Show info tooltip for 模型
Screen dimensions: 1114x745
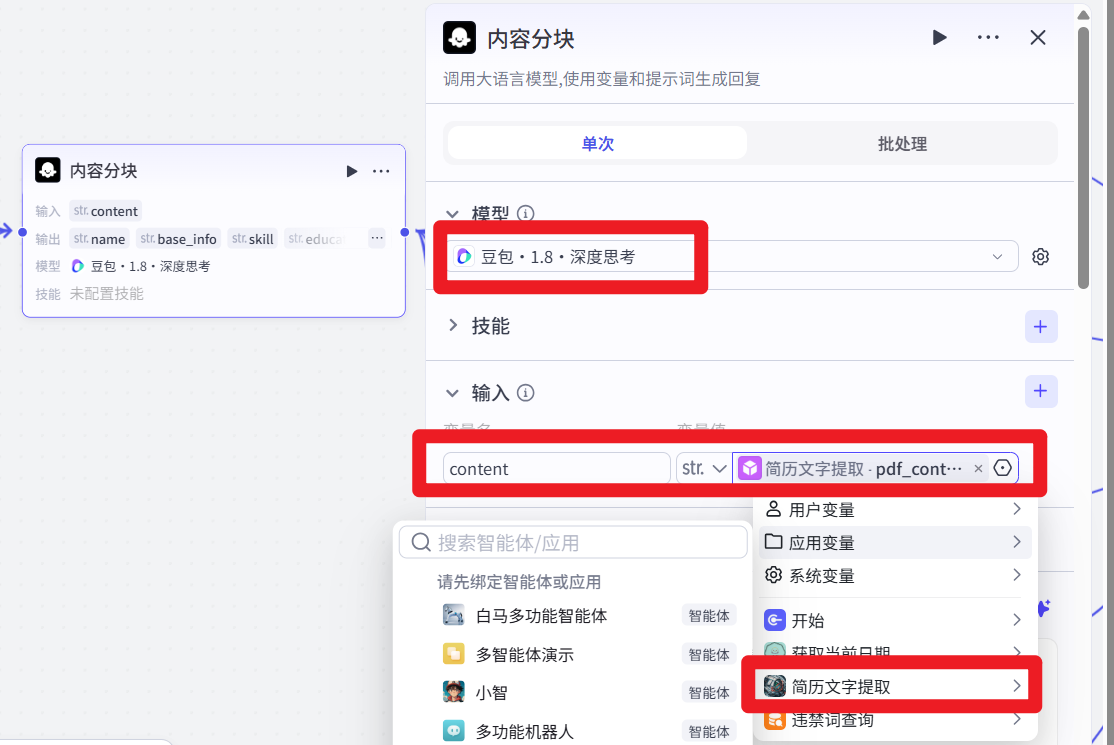coord(526,213)
